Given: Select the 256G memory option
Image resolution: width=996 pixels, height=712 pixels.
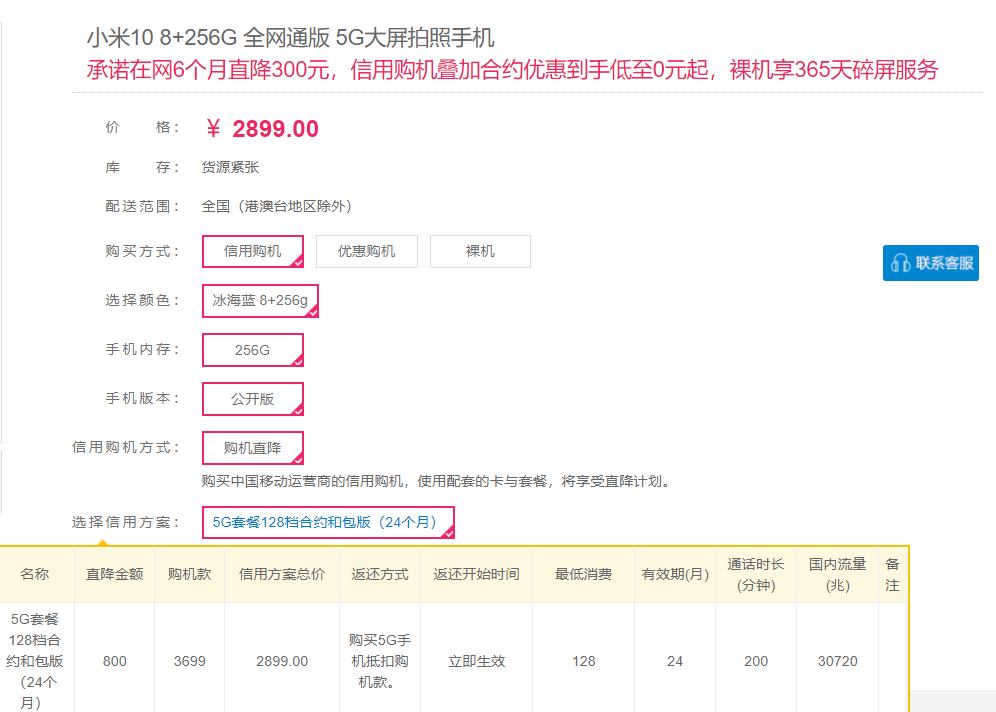Looking at the screenshot, I should tap(252, 349).
